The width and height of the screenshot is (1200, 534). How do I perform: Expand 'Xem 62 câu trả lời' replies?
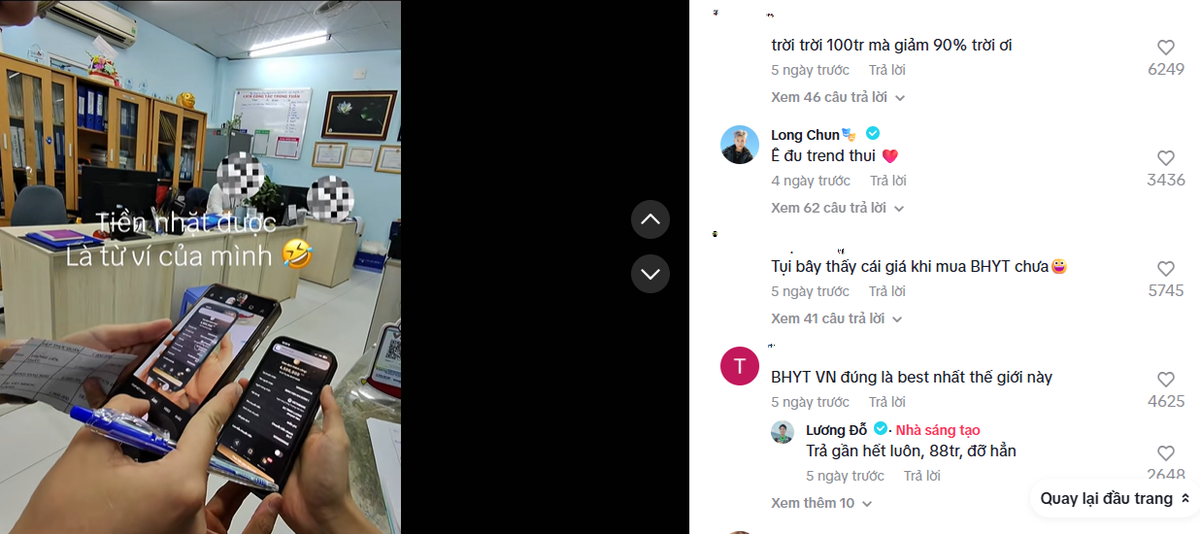pyautogui.click(x=838, y=208)
